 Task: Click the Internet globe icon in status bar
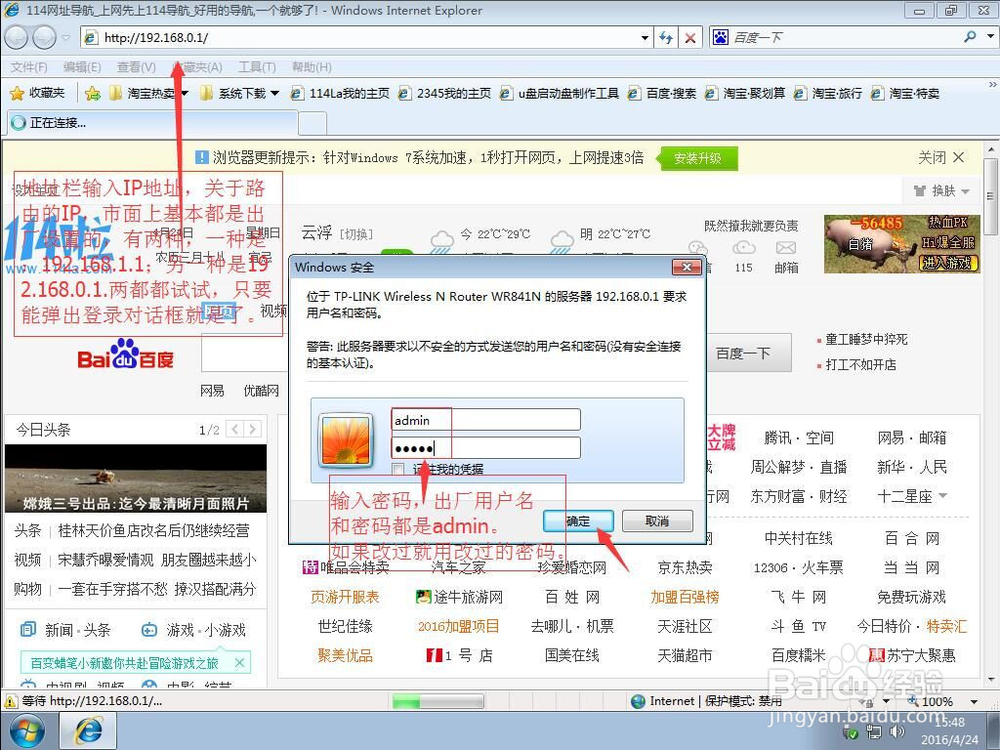(640, 701)
